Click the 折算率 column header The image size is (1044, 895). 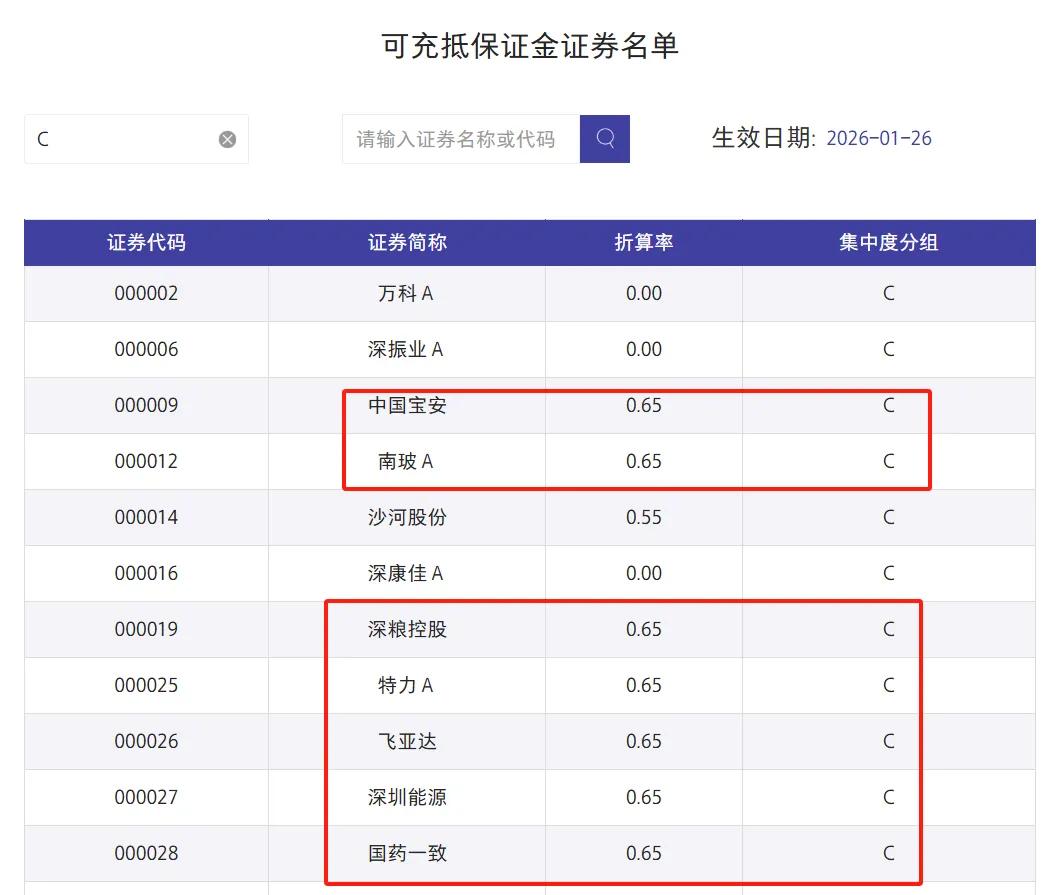[644, 242]
